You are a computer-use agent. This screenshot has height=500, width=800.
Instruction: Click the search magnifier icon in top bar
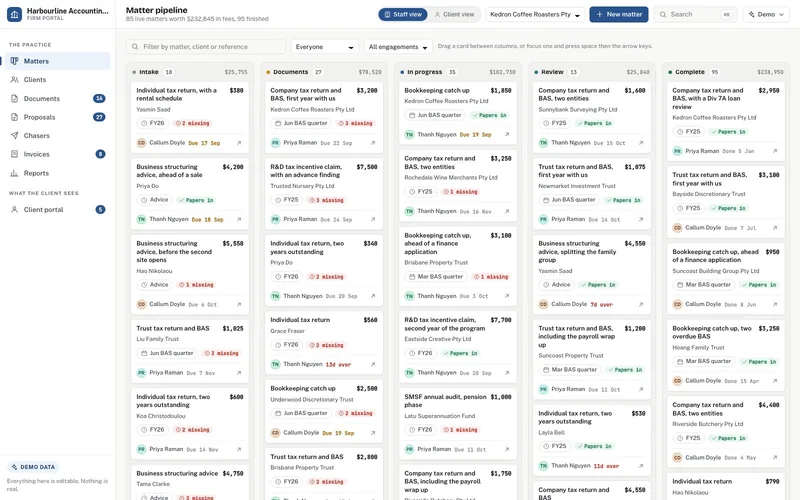tap(663, 14)
